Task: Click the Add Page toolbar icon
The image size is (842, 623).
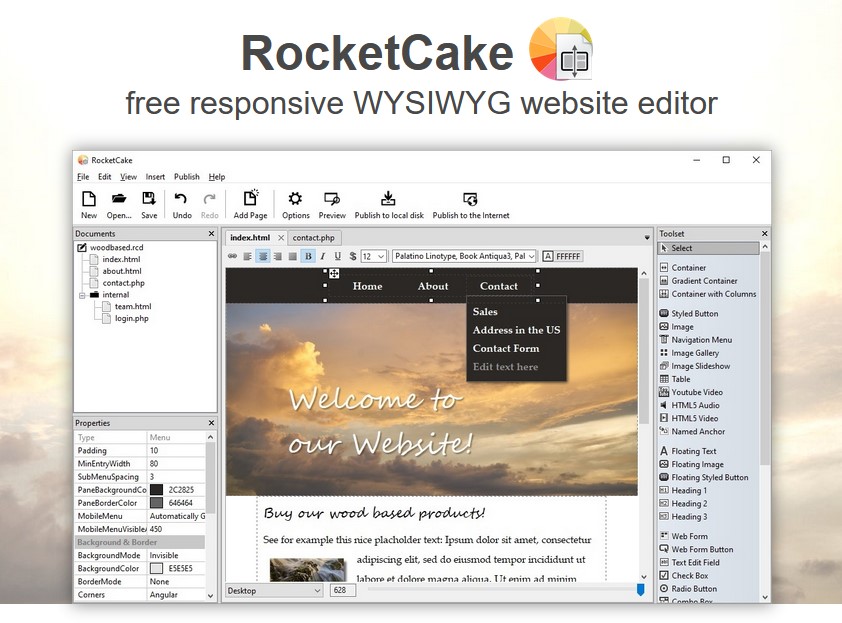Action: pyautogui.click(x=250, y=199)
